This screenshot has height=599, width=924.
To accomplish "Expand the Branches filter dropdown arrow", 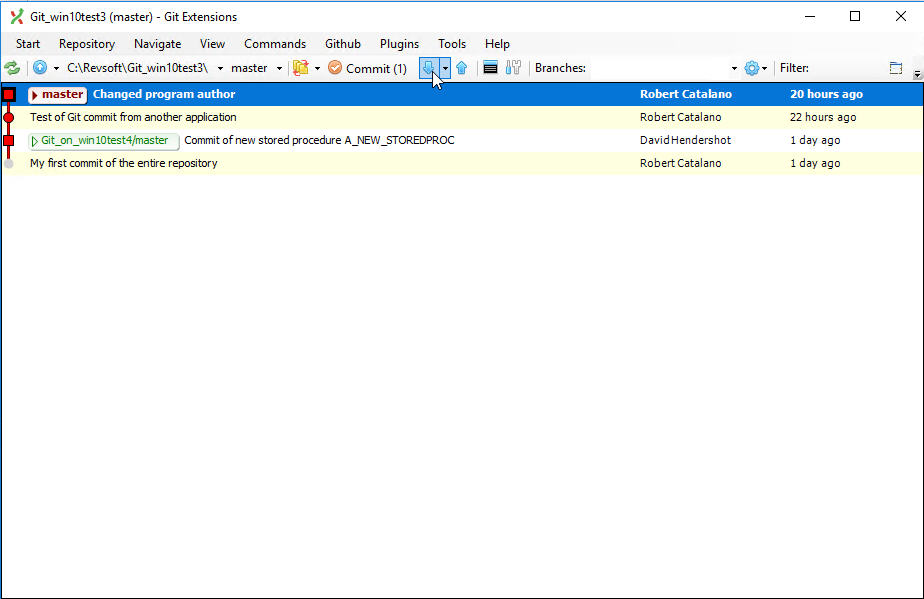I will pyautogui.click(x=734, y=68).
